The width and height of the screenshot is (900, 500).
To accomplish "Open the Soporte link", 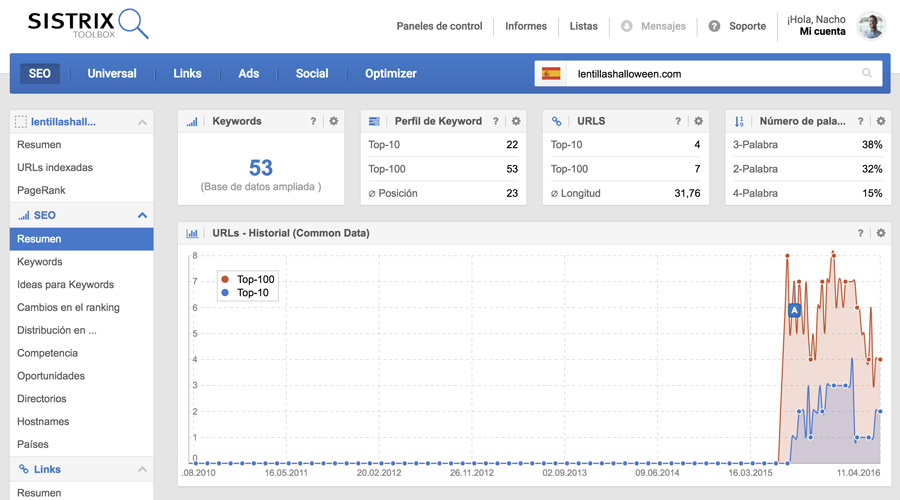I will tap(747, 26).
